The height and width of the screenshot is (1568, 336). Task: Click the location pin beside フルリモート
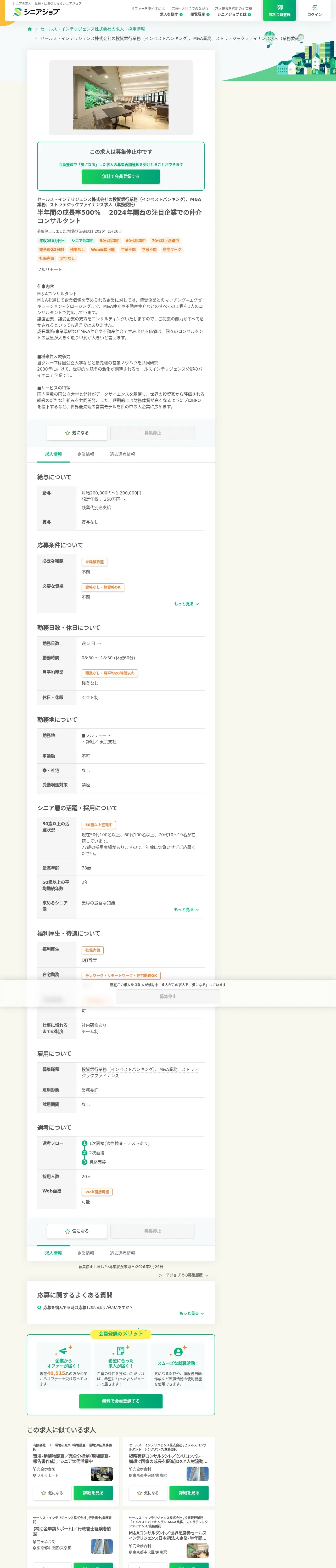(x=34, y=1475)
